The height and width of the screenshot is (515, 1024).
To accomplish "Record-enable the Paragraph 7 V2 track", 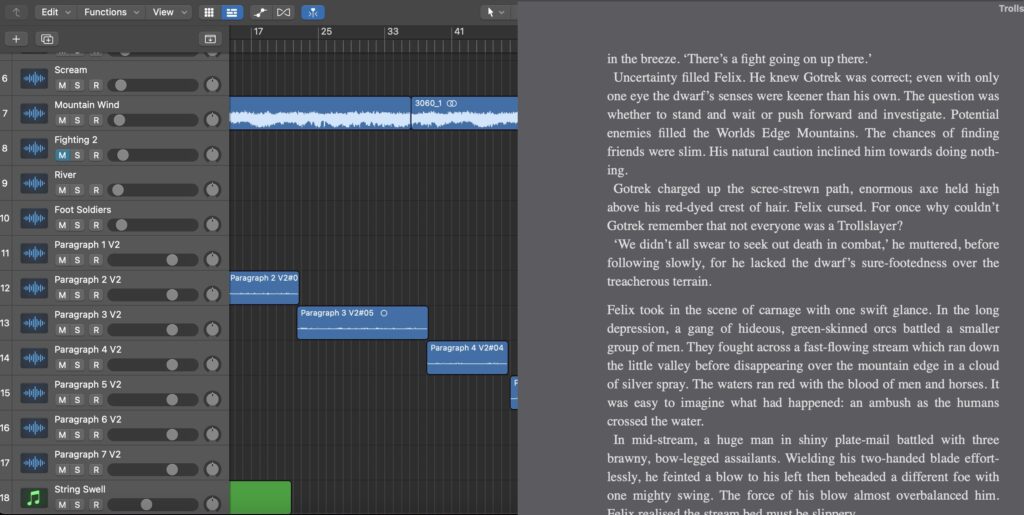I will [x=95, y=469].
